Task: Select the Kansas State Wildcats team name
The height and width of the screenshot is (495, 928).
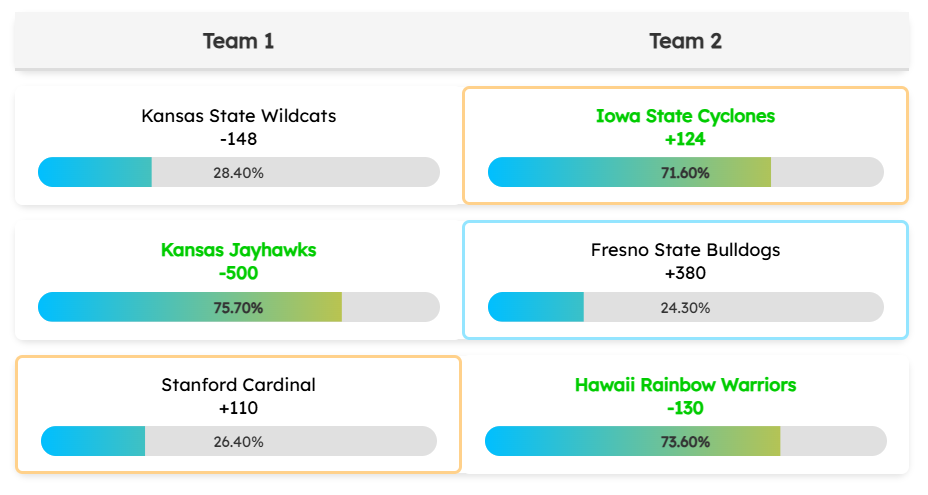Action: tap(238, 116)
